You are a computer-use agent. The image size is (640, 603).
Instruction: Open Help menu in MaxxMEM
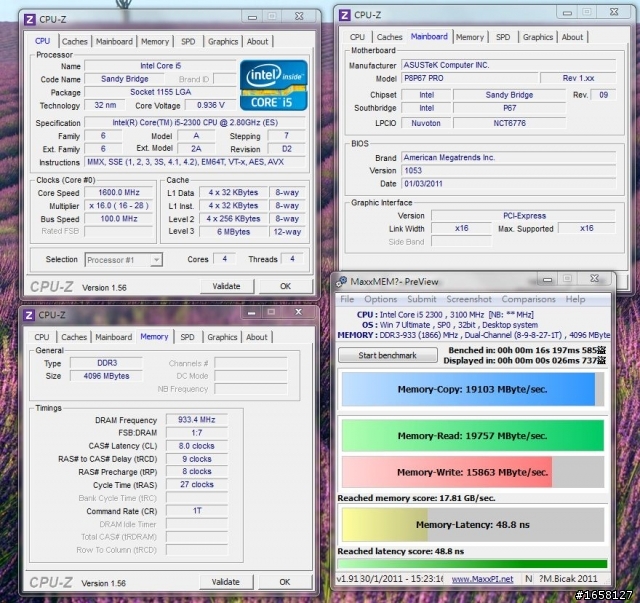point(575,299)
